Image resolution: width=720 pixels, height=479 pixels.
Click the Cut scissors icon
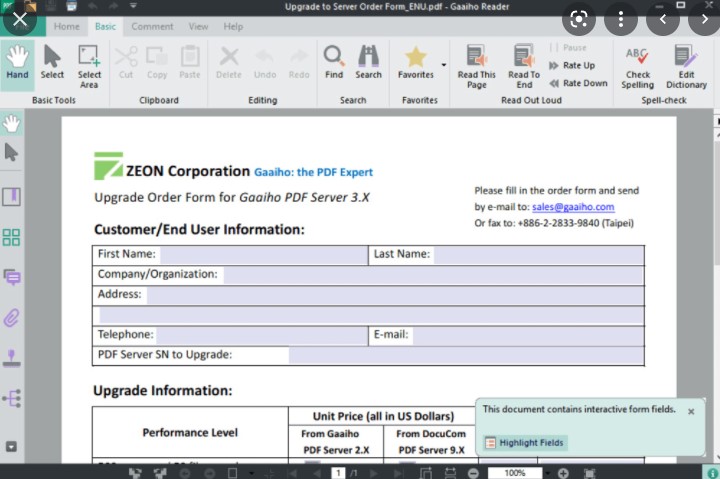click(126, 62)
